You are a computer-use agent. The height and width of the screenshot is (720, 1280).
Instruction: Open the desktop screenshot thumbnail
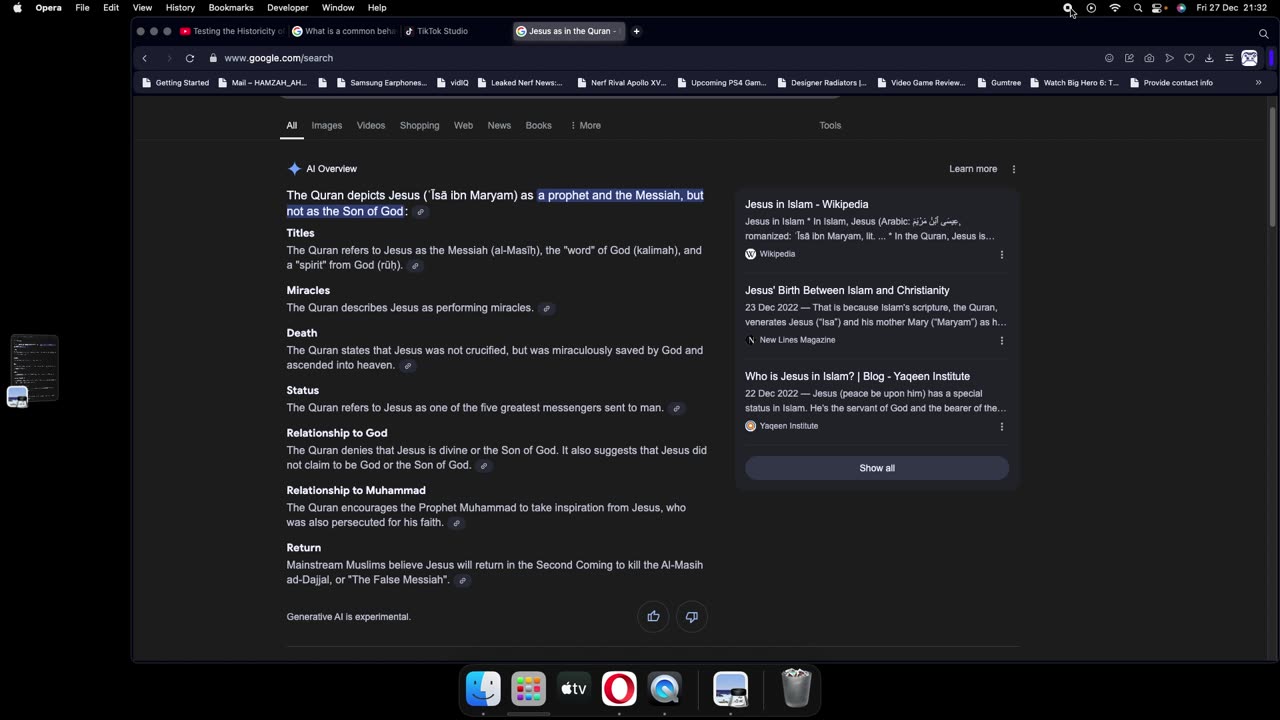pos(34,367)
